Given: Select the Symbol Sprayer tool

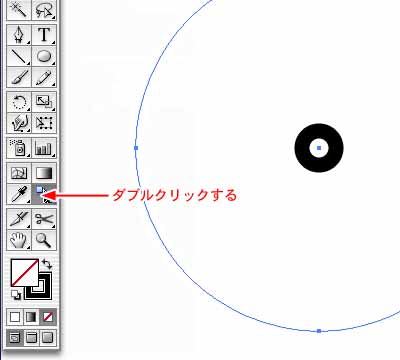Looking at the screenshot, I should (19, 148).
